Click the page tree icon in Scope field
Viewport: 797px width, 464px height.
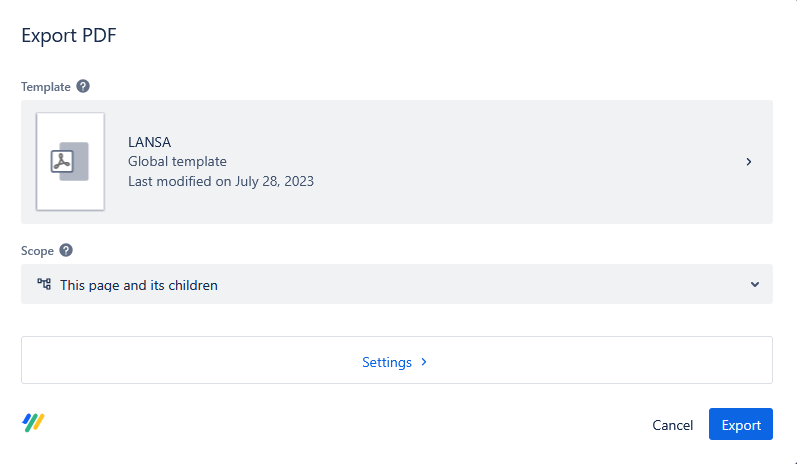(x=44, y=284)
